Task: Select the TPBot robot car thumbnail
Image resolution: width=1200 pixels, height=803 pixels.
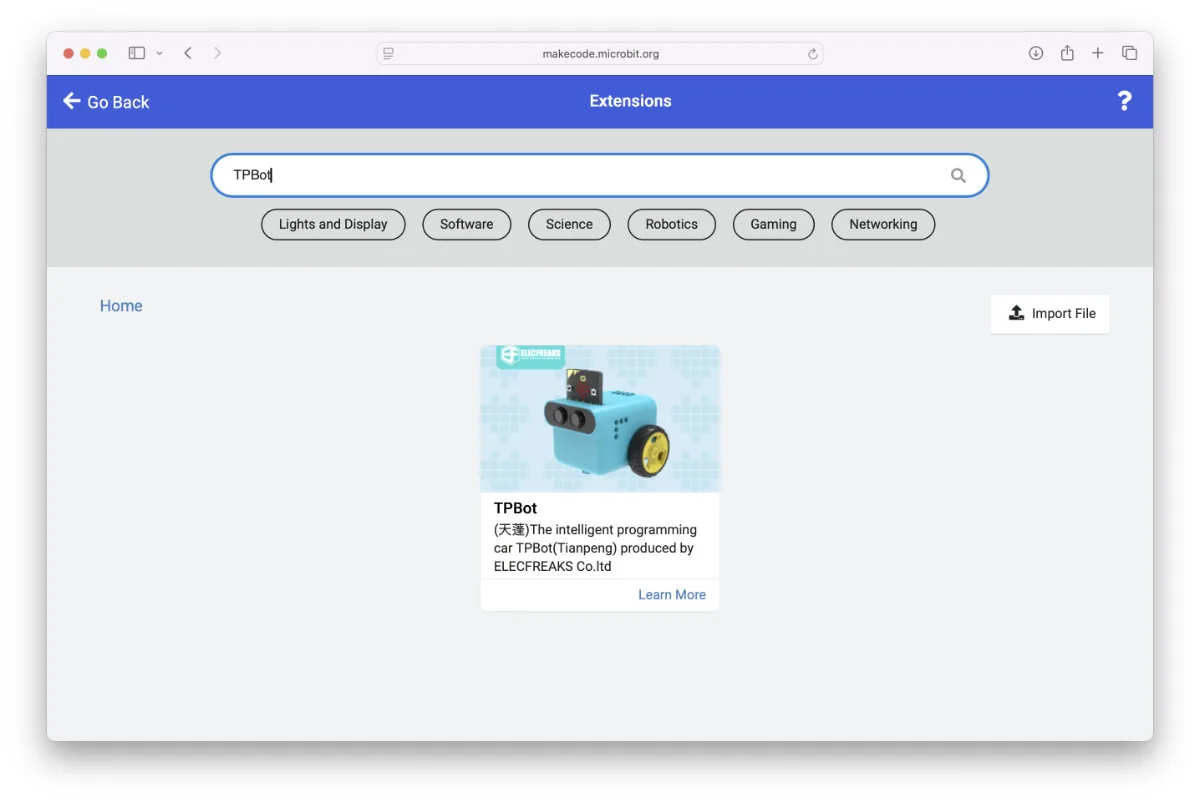Action: click(600, 418)
